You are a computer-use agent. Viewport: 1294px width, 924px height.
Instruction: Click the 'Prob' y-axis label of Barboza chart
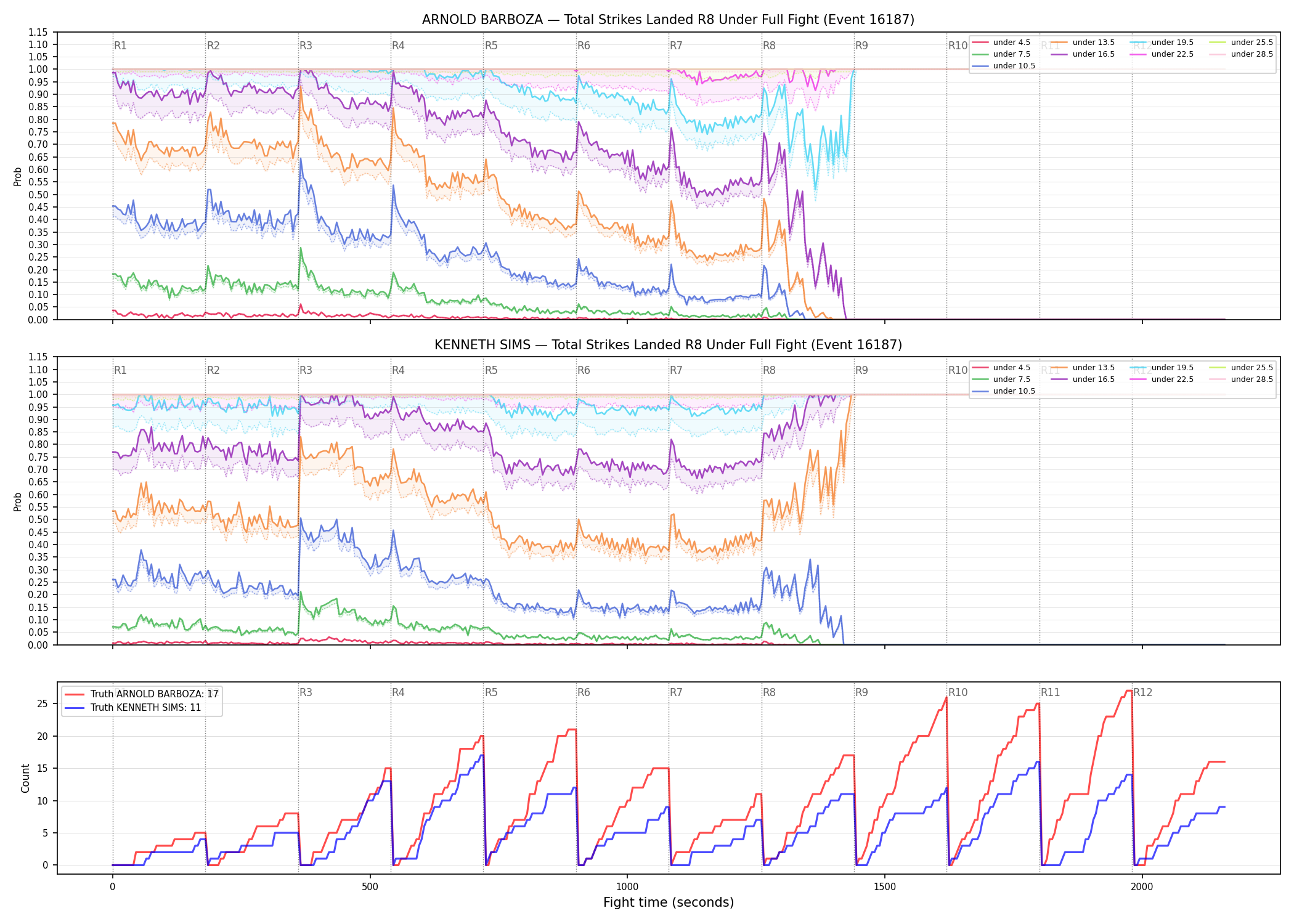coord(18,176)
